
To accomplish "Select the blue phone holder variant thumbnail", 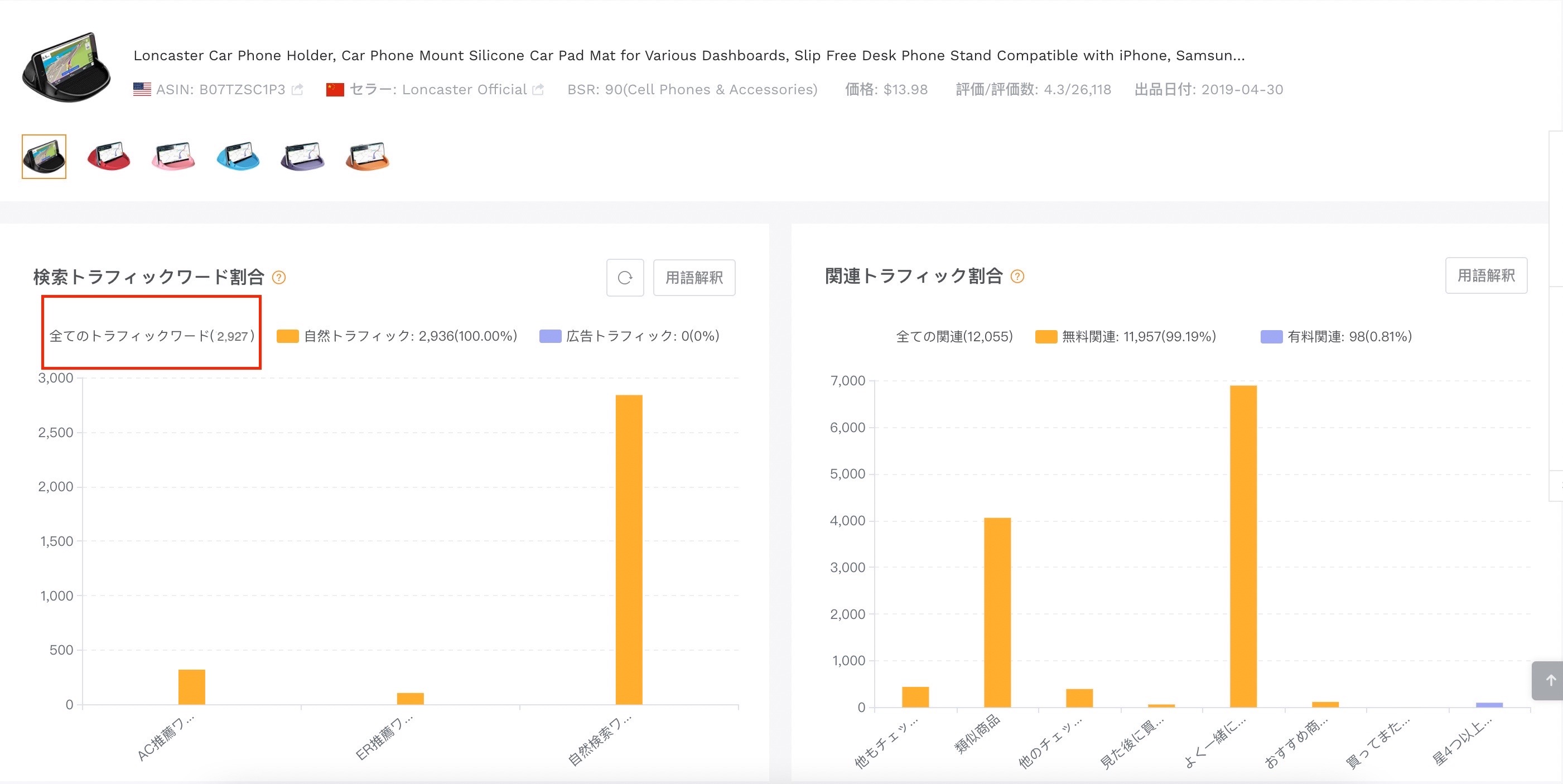I will 238,157.
